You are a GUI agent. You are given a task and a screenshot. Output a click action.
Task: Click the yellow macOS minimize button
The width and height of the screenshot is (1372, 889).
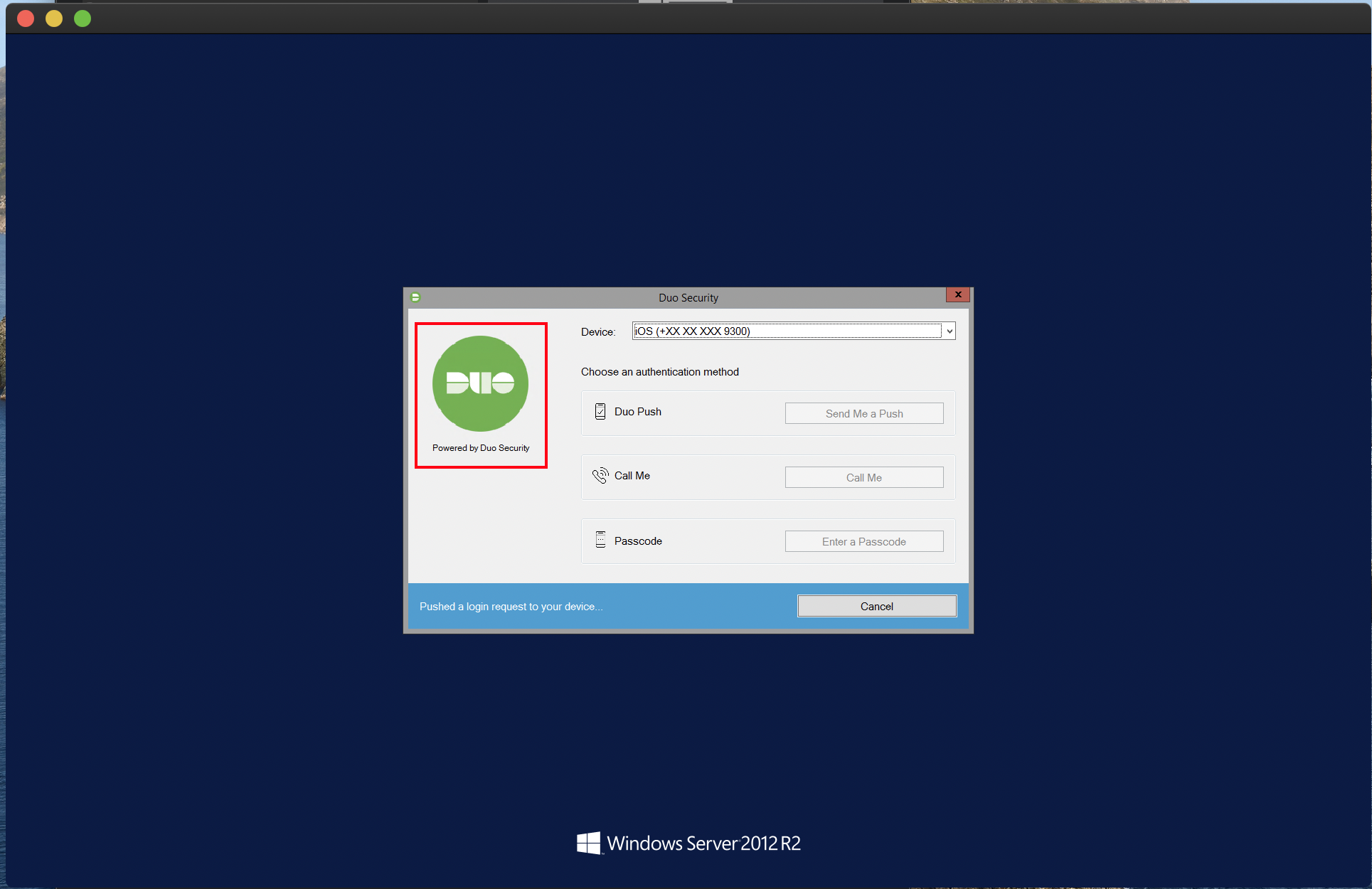pyautogui.click(x=54, y=18)
